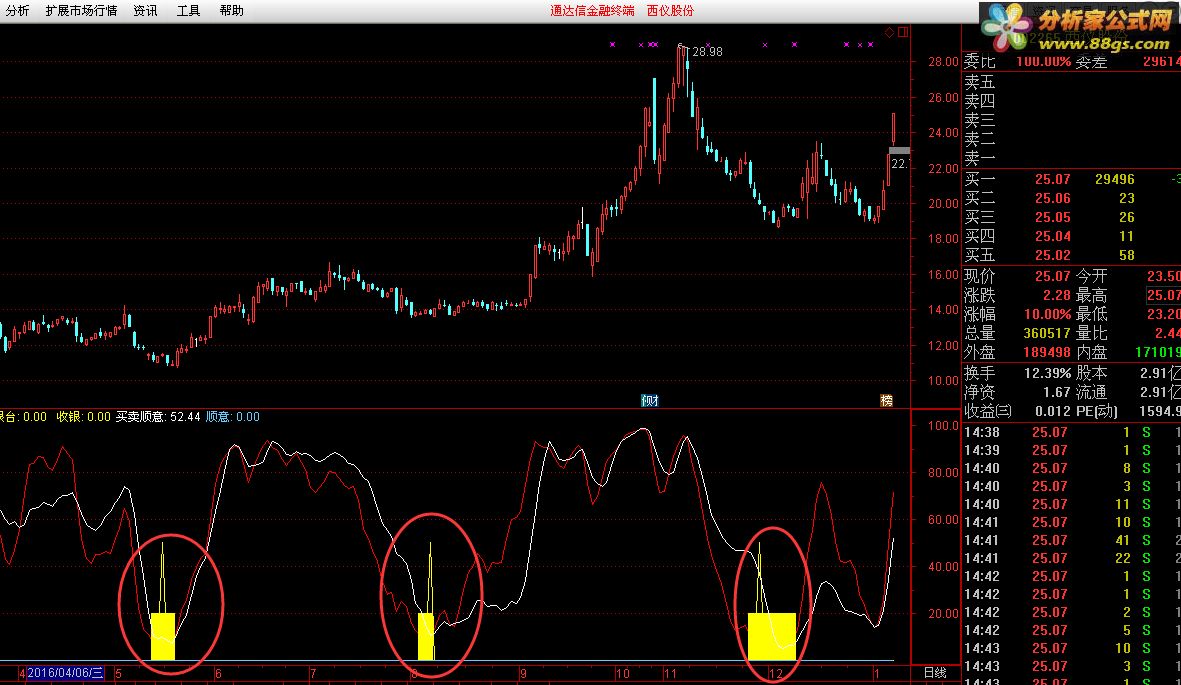
Task: Select the 14:43 trade with volume 10
Action: (1072, 648)
